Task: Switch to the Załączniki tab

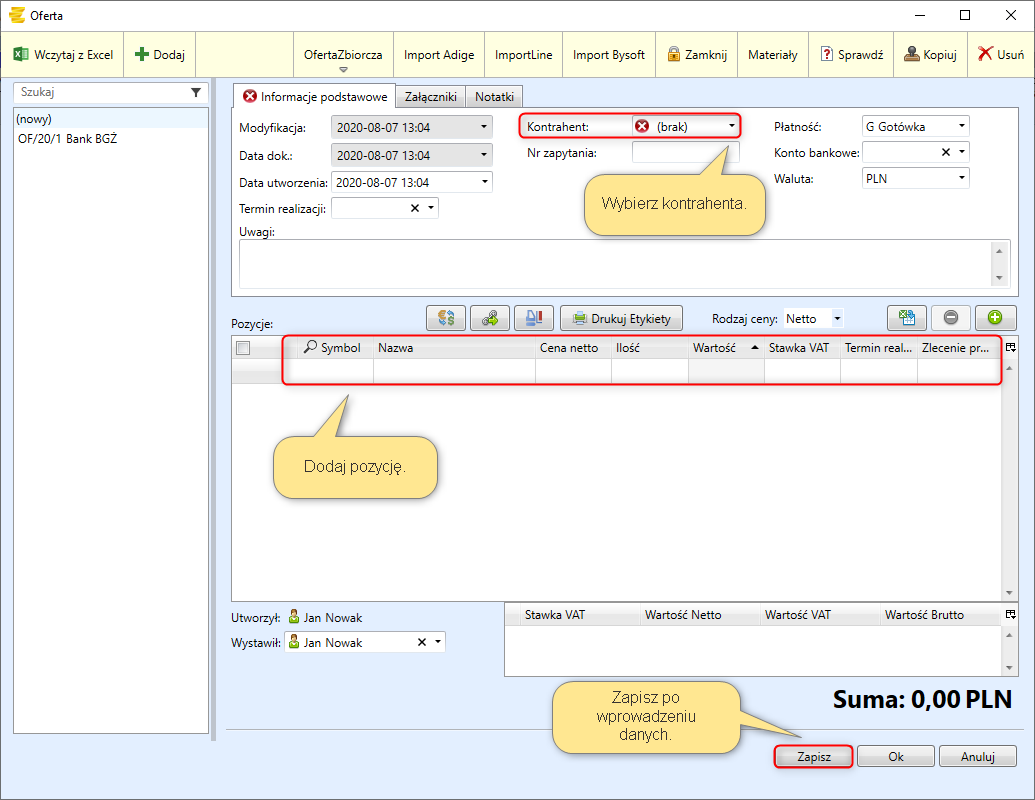Action: coord(430,97)
